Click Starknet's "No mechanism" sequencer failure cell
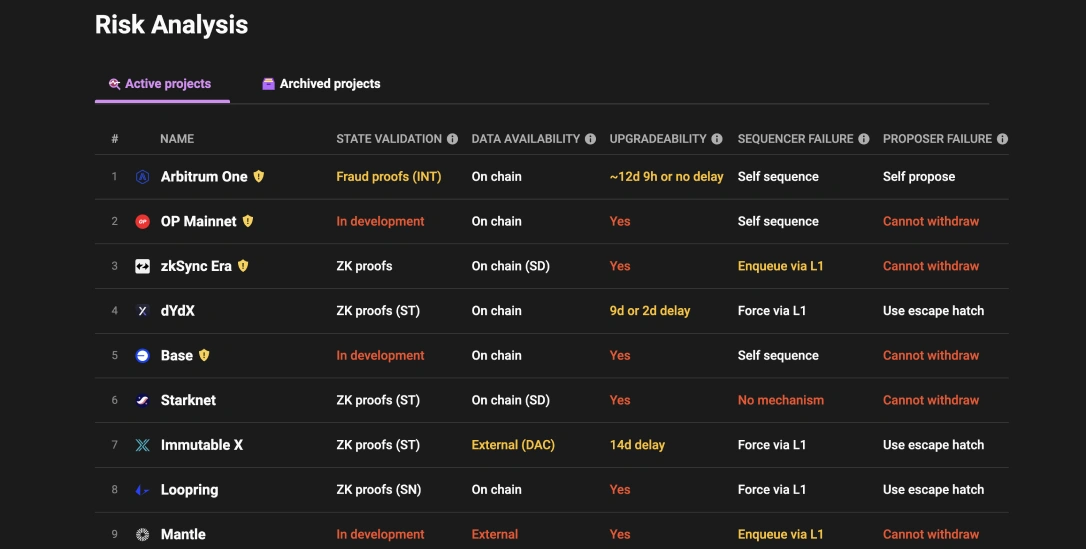The width and height of the screenshot is (1086, 549). coord(781,400)
